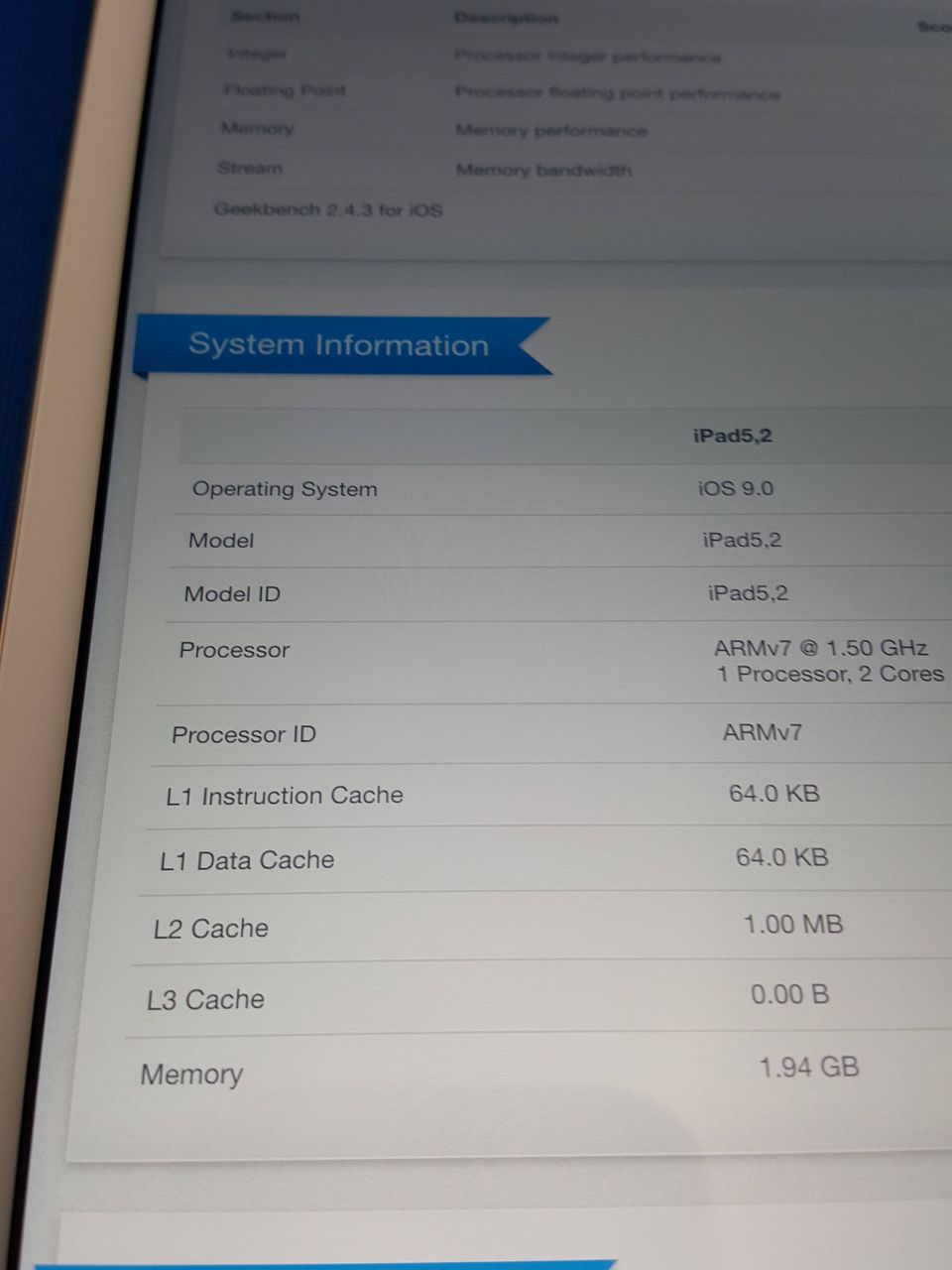Select the iOS 9.0 value

(x=735, y=488)
